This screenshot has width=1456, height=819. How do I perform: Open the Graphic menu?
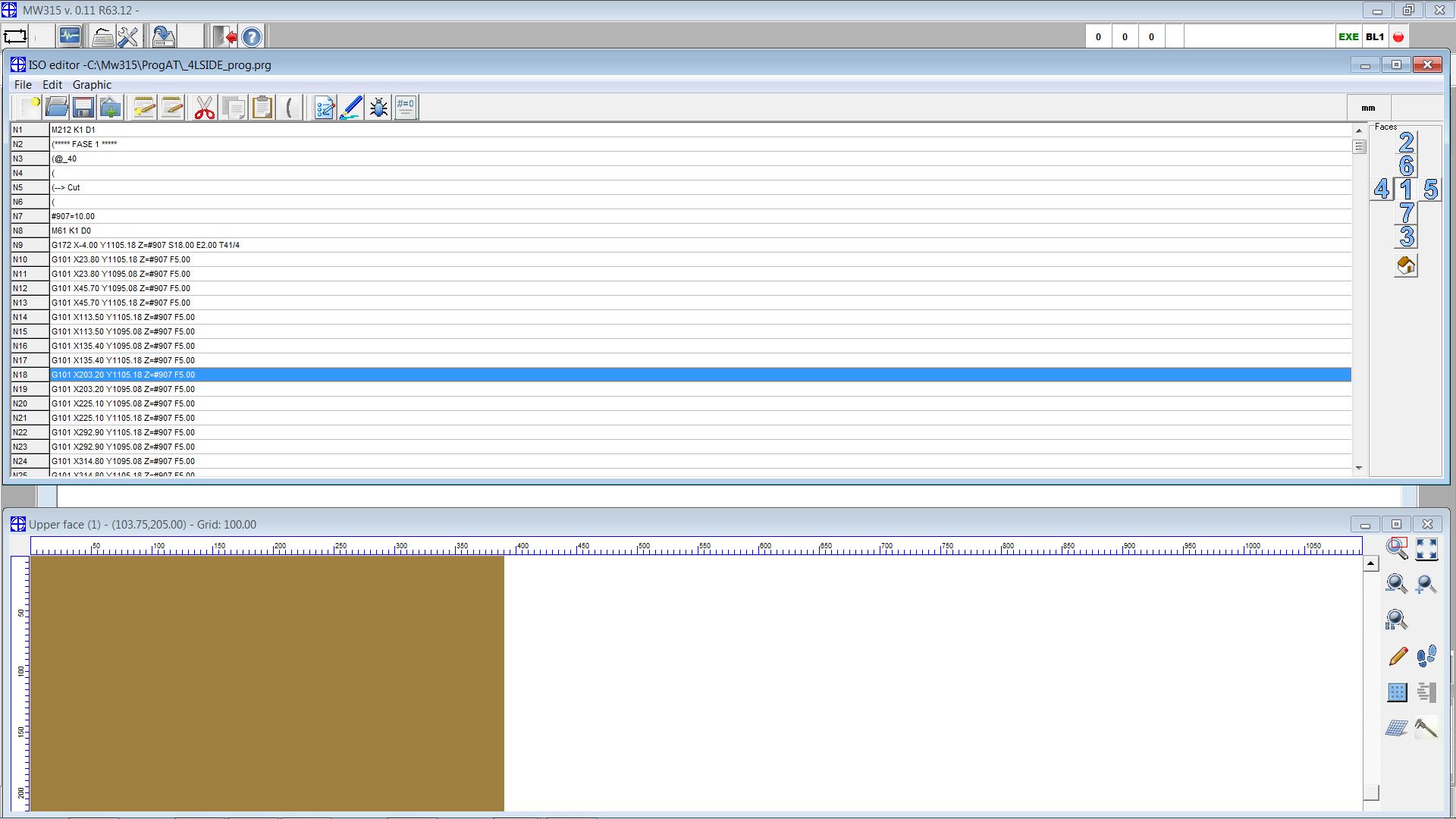pyautogui.click(x=92, y=85)
